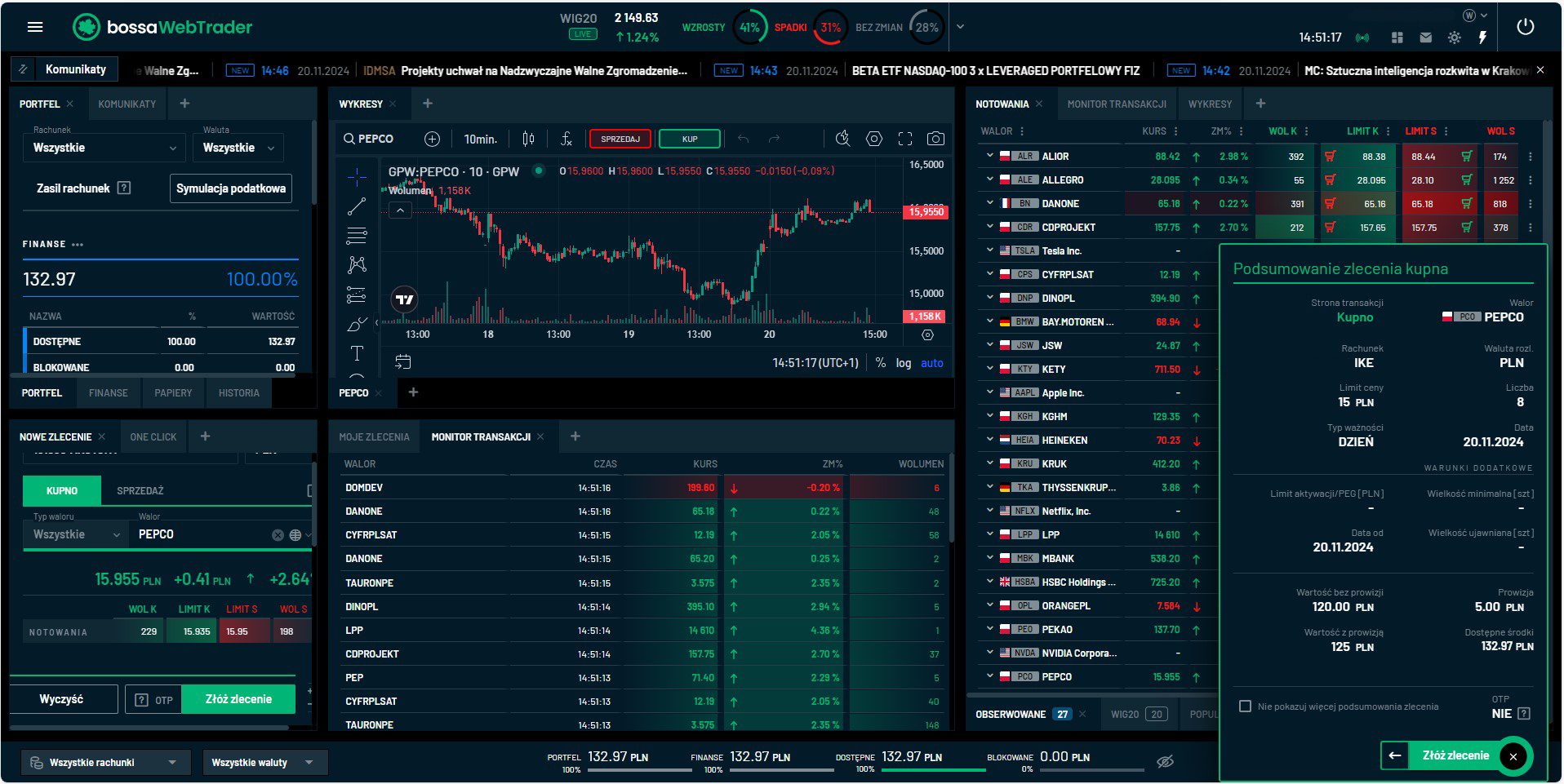Click the DOMDEV row in transaction monitor
The image size is (1564, 784).
pyautogui.click(x=643, y=488)
